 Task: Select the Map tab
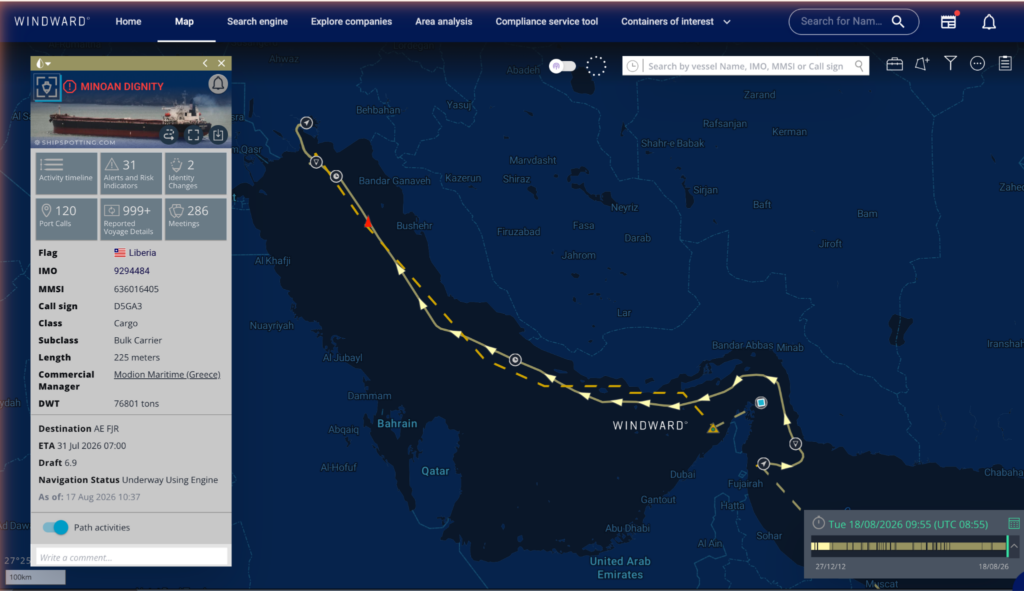click(x=184, y=22)
